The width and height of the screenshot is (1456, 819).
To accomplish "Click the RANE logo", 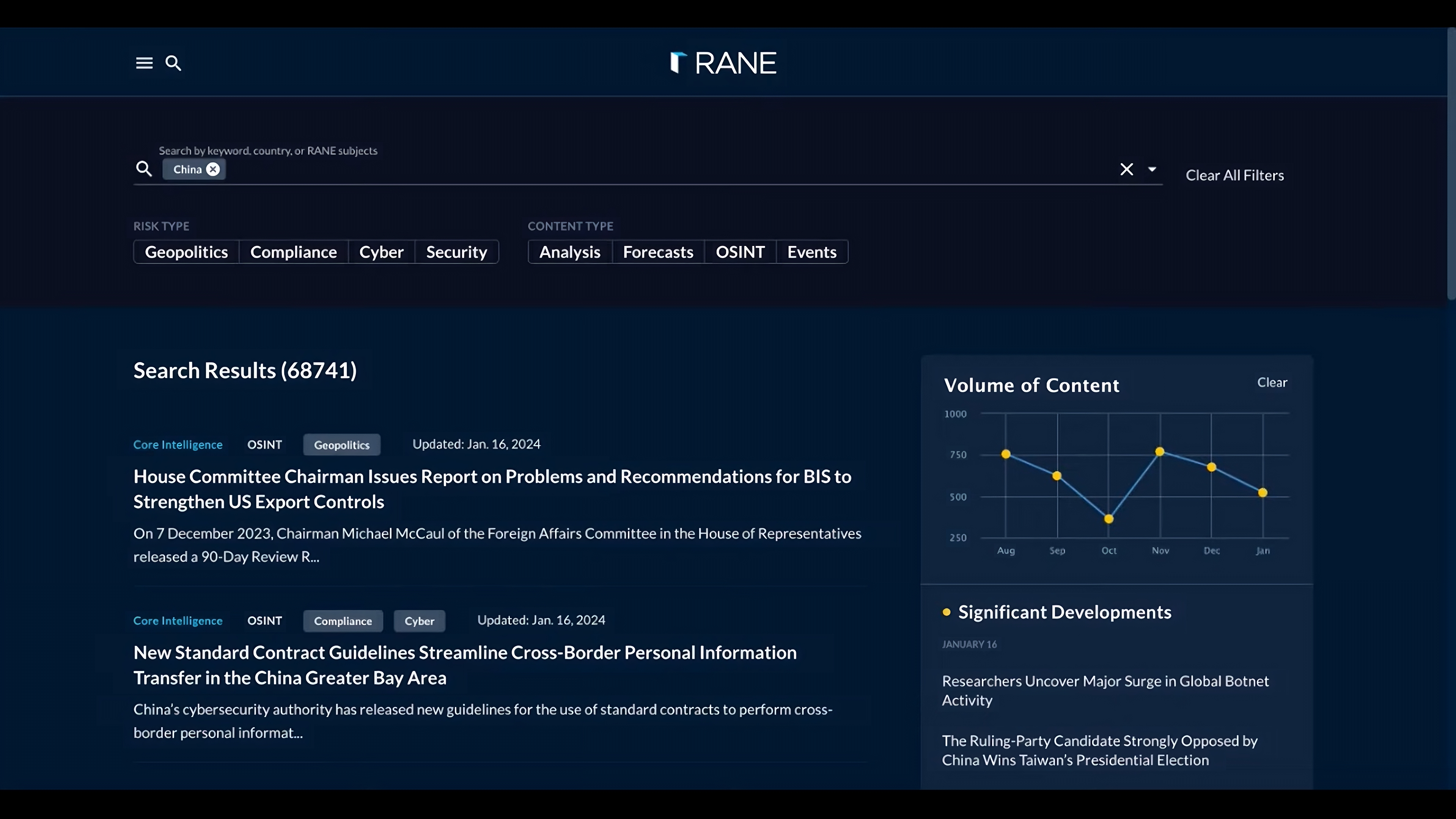I will [723, 63].
